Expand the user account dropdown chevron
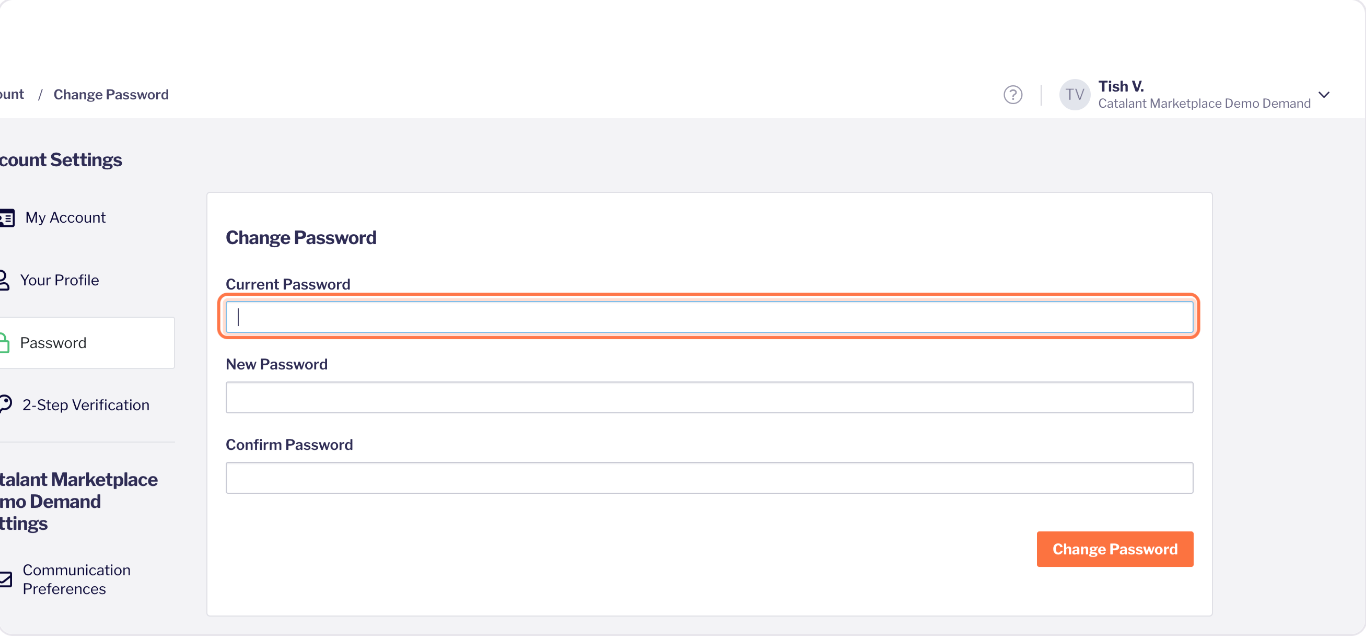 click(x=1324, y=95)
